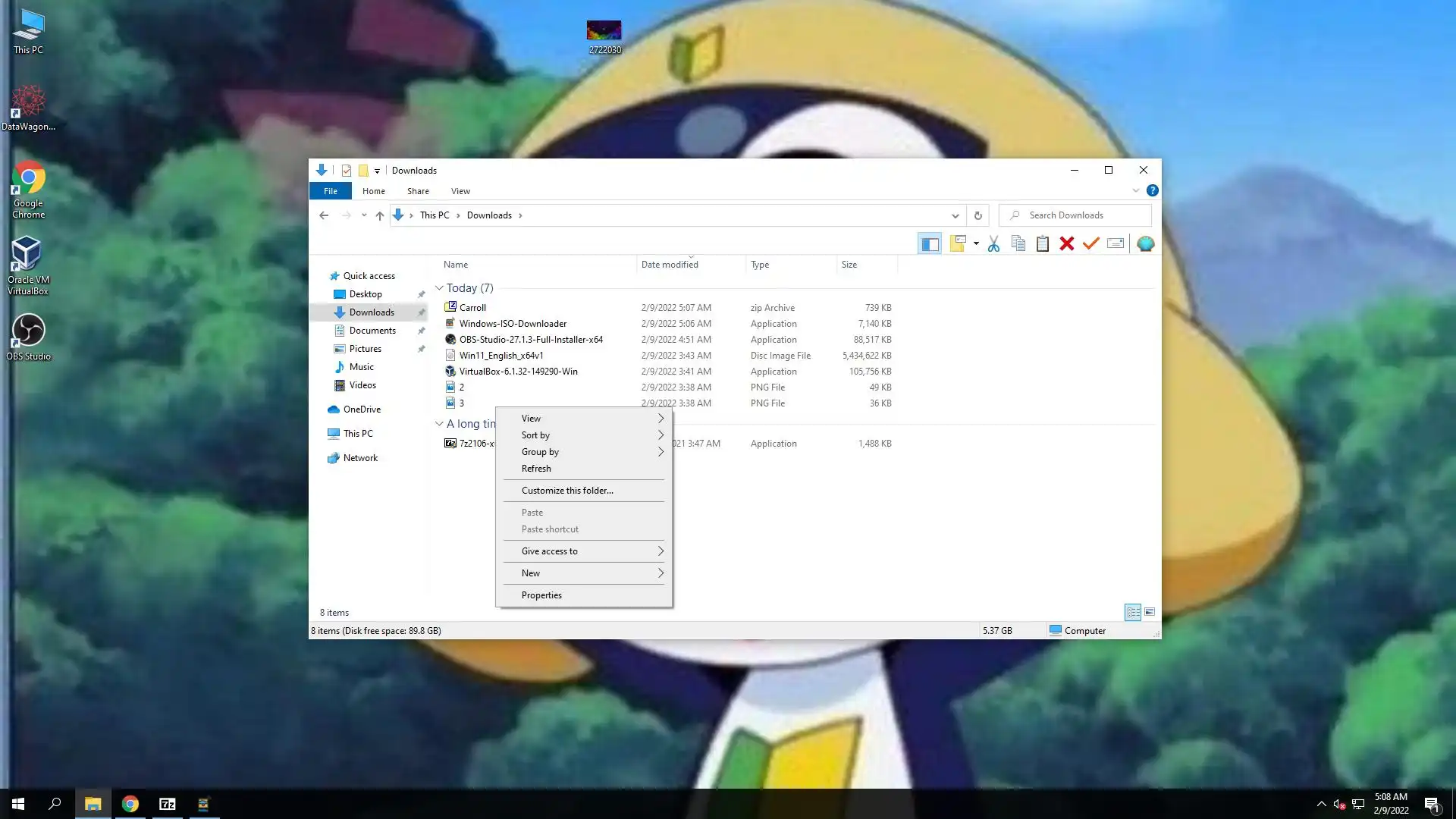The image size is (1456, 819).
Task: Click the Classic Shell seashell icon
Action: tap(1145, 243)
